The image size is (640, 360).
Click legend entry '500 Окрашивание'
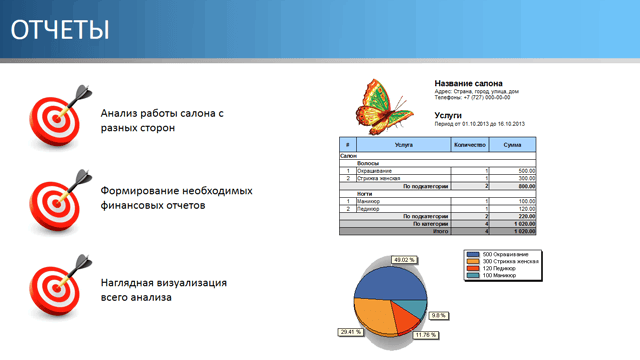tap(505, 254)
